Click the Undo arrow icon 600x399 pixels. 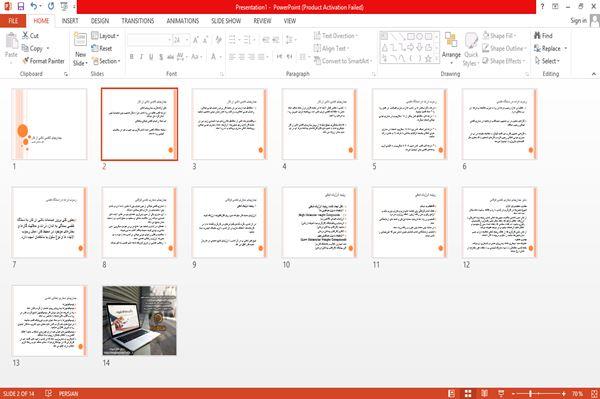[x=33, y=7]
